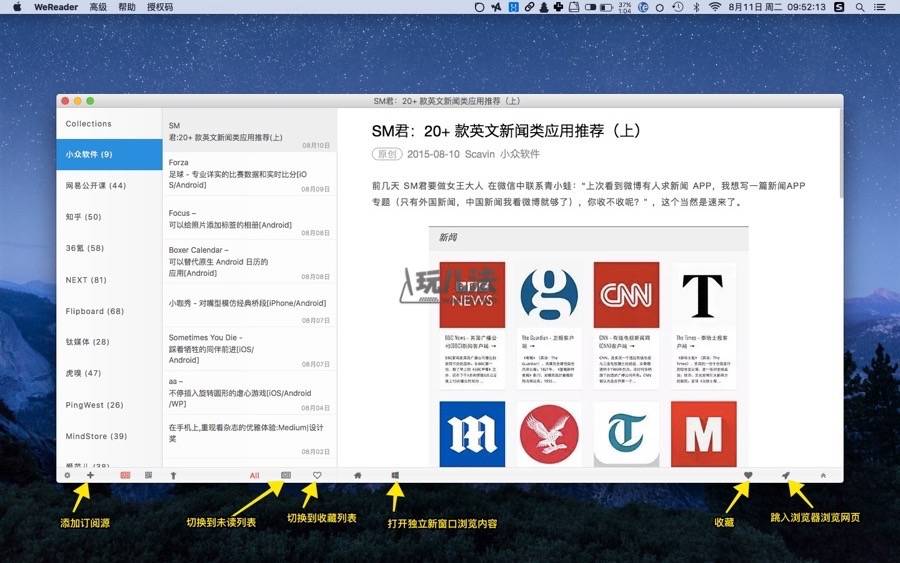Click the BBC News app thumbnail
Screen dimensions: 900x563
[472, 294]
